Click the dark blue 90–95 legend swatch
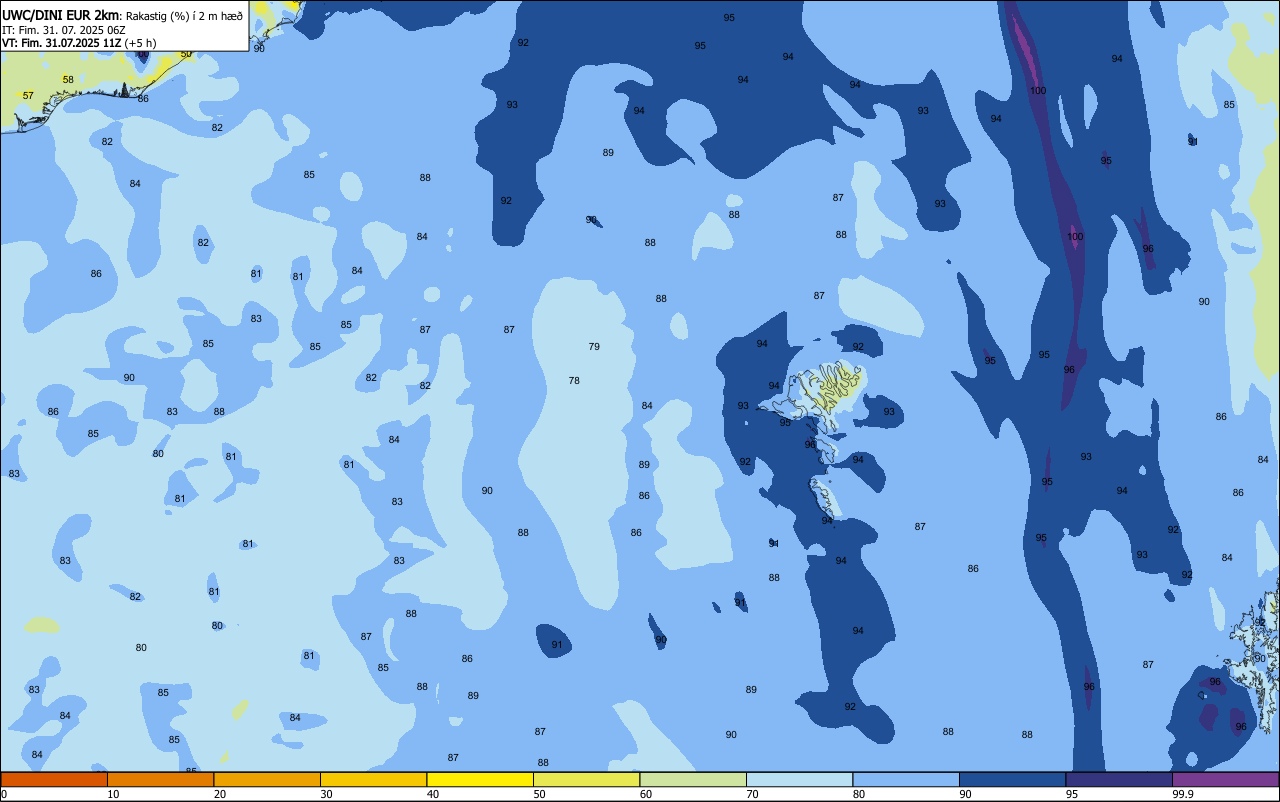This screenshot has height=802, width=1280. (1012, 779)
